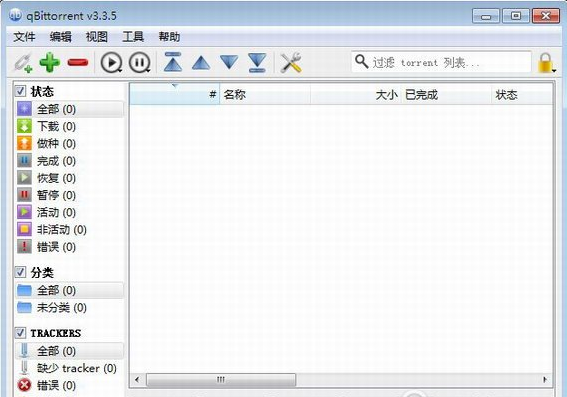Select the 非活动 (0) status filter
The width and height of the screenshot is (567, 397).
pyautogui.click(x=69, y=230)
